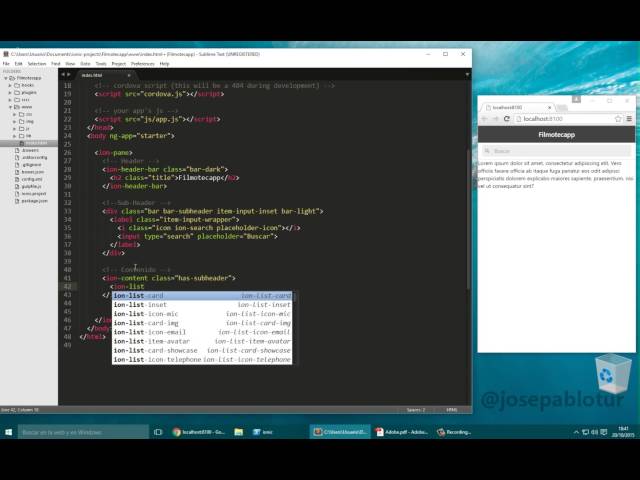The width and height of the screenshot is (640, 480).
Task: Open the Goto menu
Action: coord(85,64)
